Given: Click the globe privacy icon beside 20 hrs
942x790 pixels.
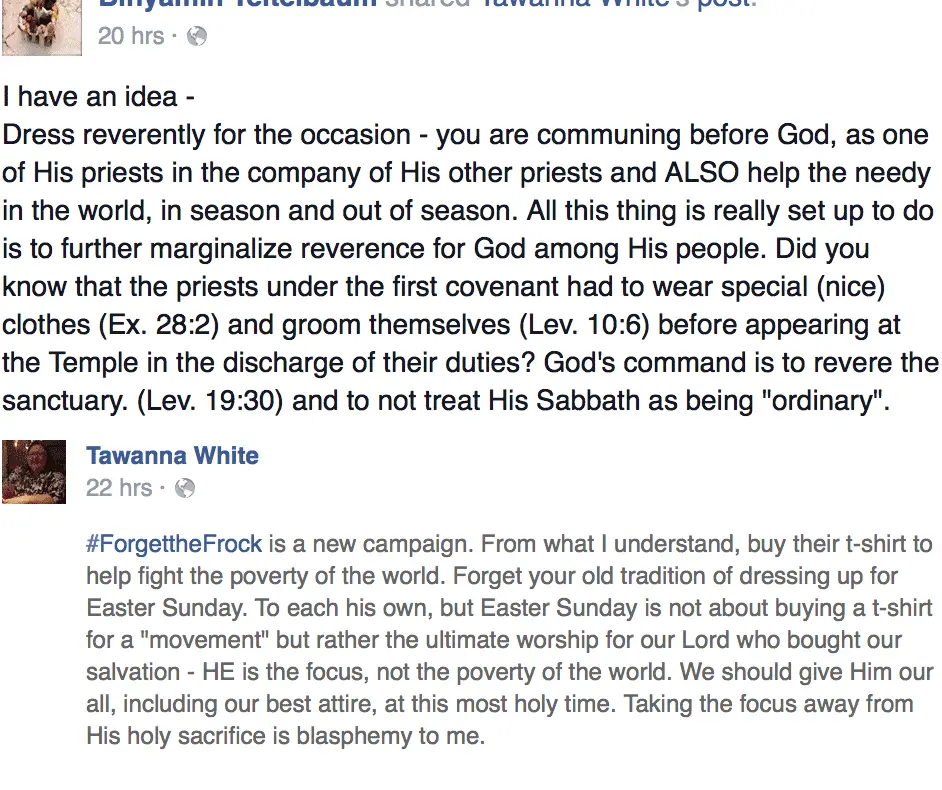Looking at the screenshot, I should coord(197,37).
